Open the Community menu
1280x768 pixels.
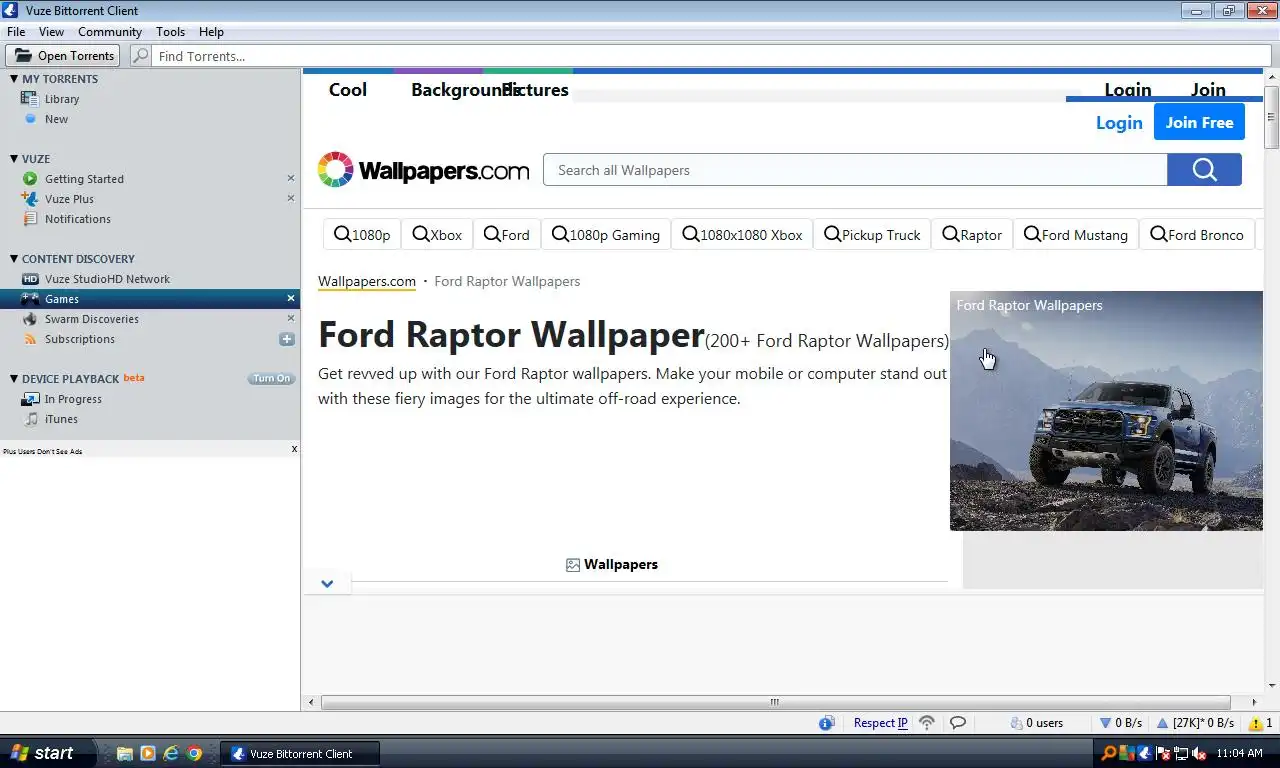pos(110,32)
